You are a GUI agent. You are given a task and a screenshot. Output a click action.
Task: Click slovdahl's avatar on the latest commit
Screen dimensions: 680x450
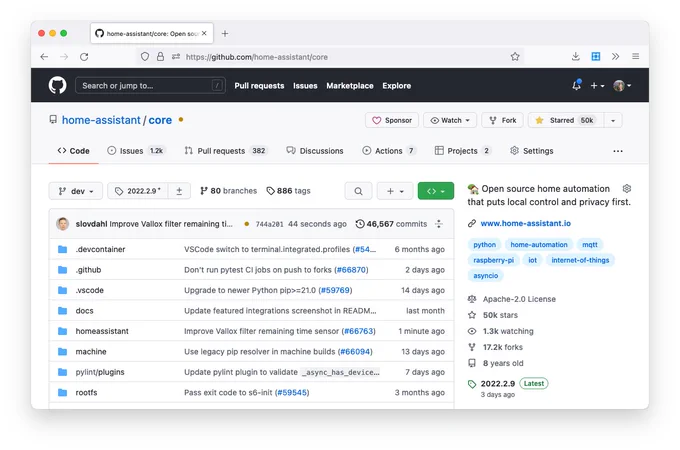63,224
